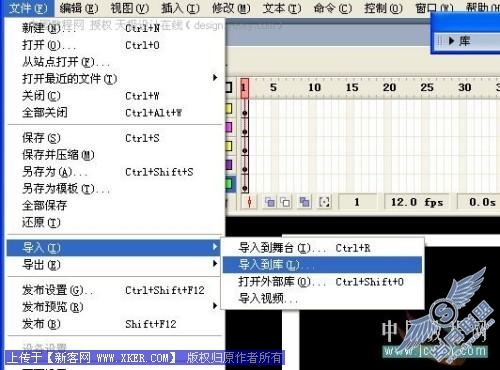Open the 视图(V) menu
Screen dimensions: 500x370
pyautogui.click(x=130, y=8)
